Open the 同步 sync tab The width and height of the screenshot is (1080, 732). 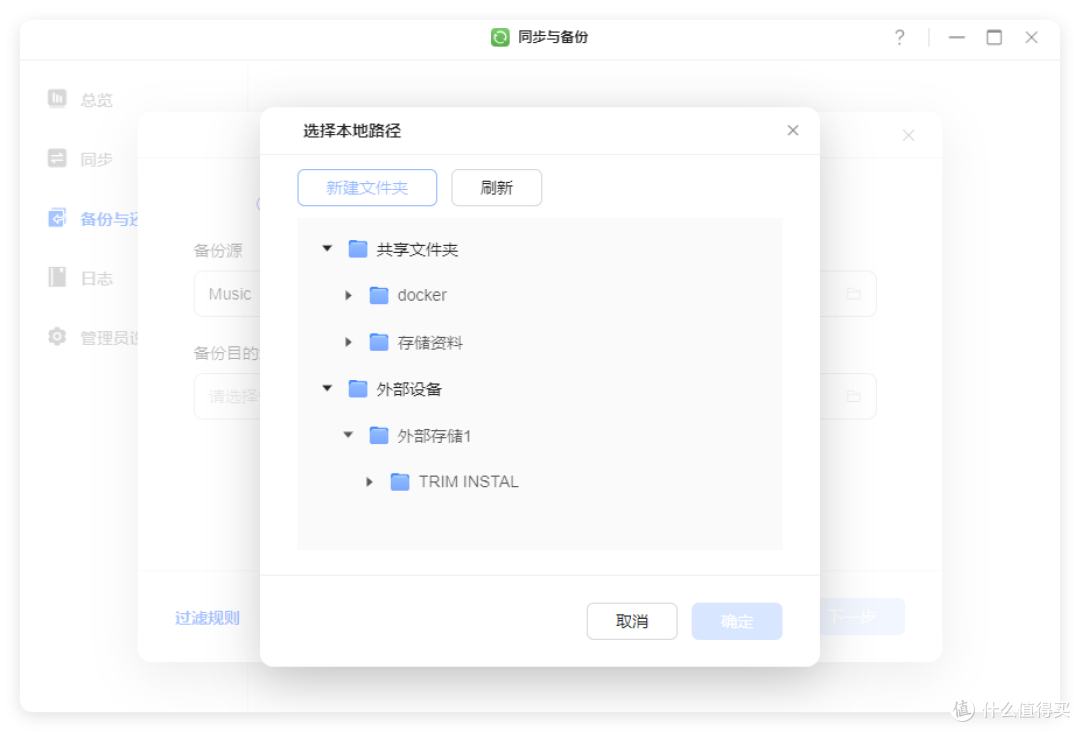coord(96,159)
